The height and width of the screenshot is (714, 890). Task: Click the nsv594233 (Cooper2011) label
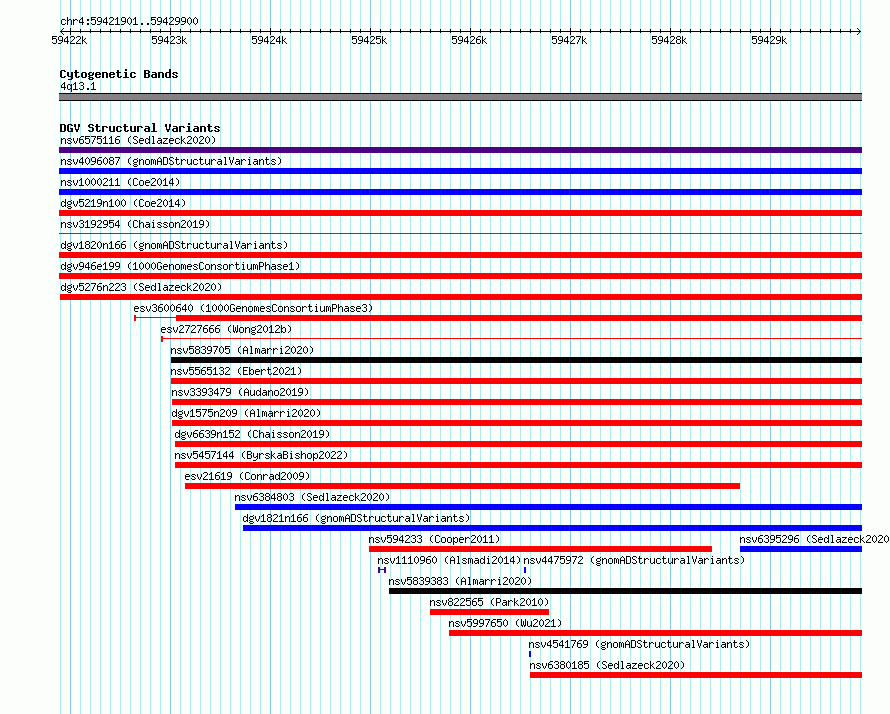(x=434, y=539)
